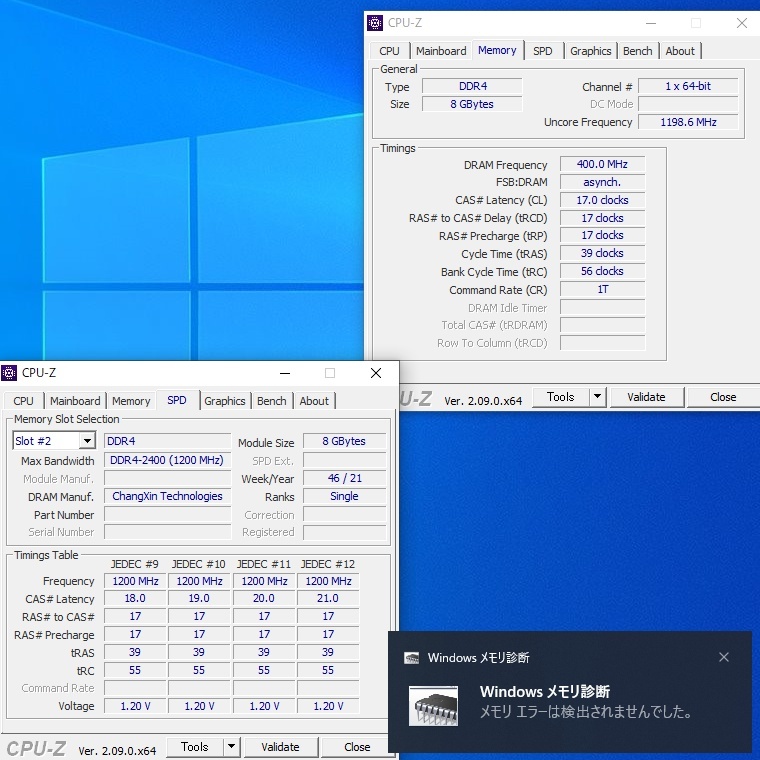Expand the Tools dropdown arrow in Memory window
This screenshot has width=760, height=760.
coord(597,397)
